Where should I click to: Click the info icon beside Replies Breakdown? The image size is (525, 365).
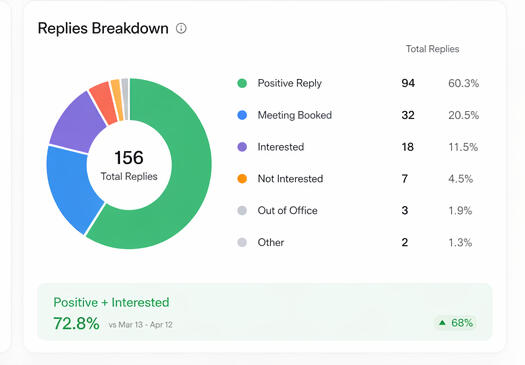[181, 28]
